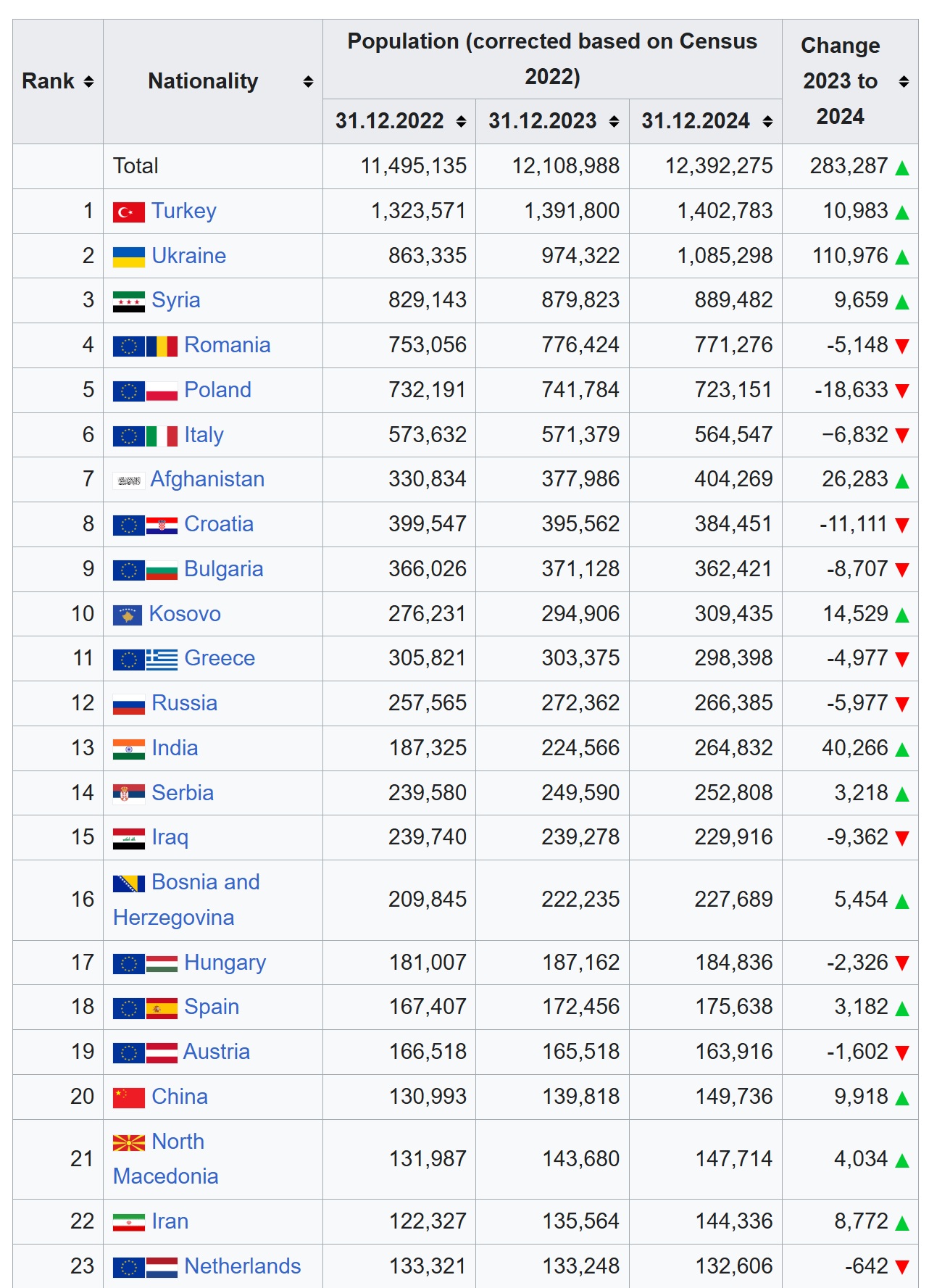Open the Russia link
This screenshot has height=1288, width=929.
click(x=185, y=703)
